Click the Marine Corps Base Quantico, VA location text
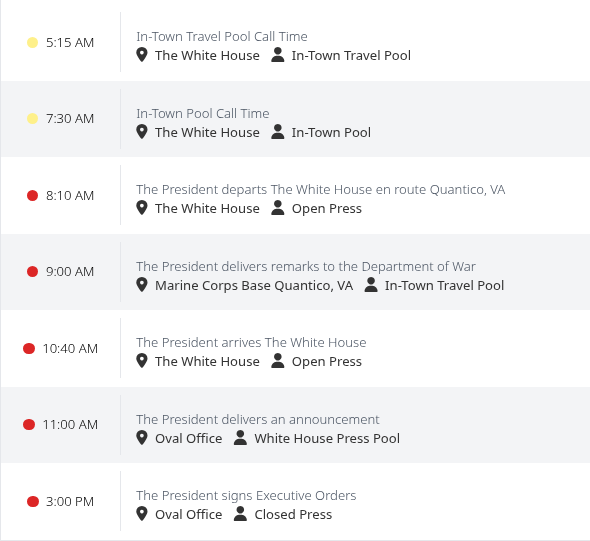The height and width of the screenshot is (541, 590). click(254, 286)
